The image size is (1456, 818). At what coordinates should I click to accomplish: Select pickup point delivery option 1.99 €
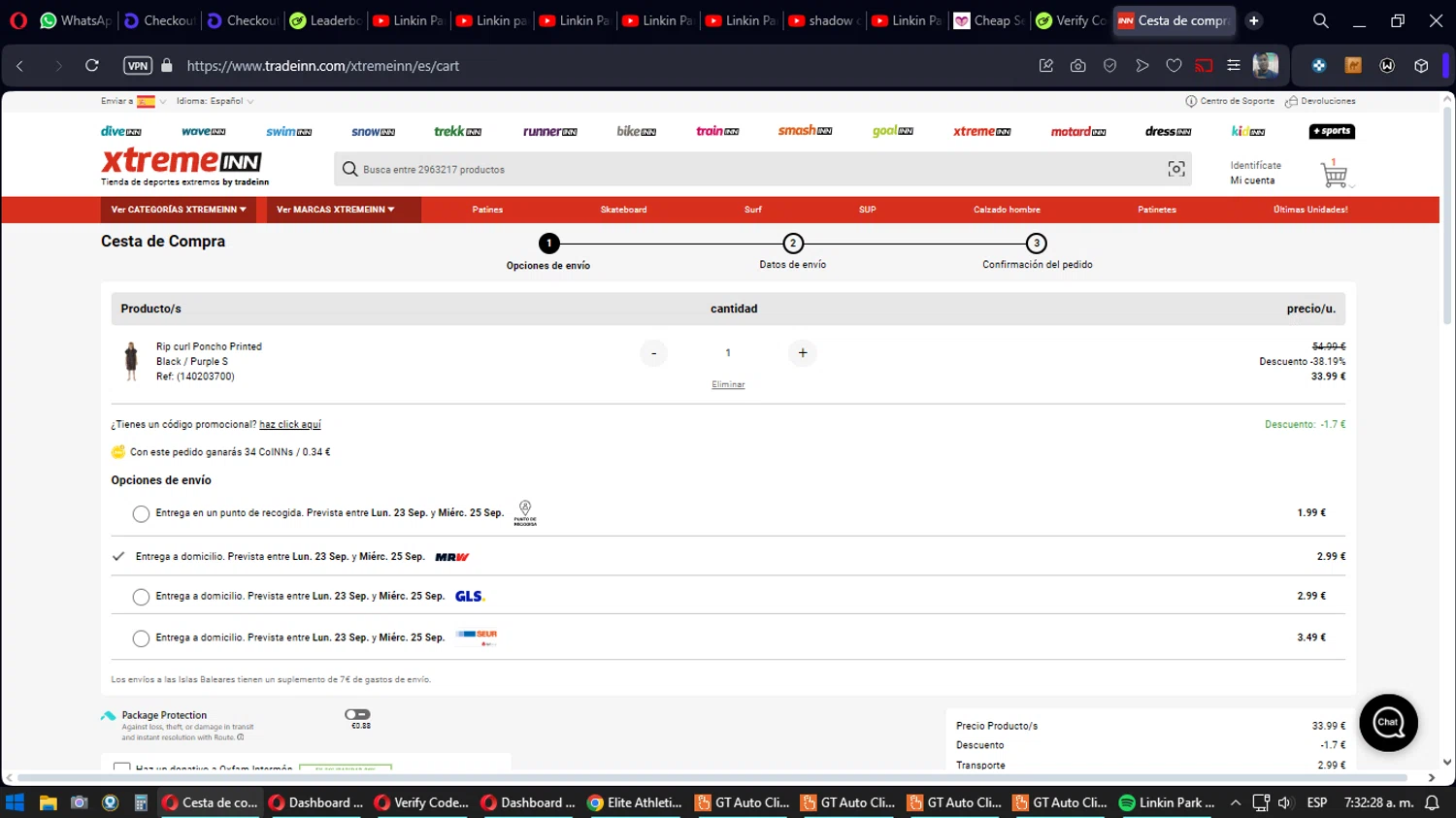[141, 513]
